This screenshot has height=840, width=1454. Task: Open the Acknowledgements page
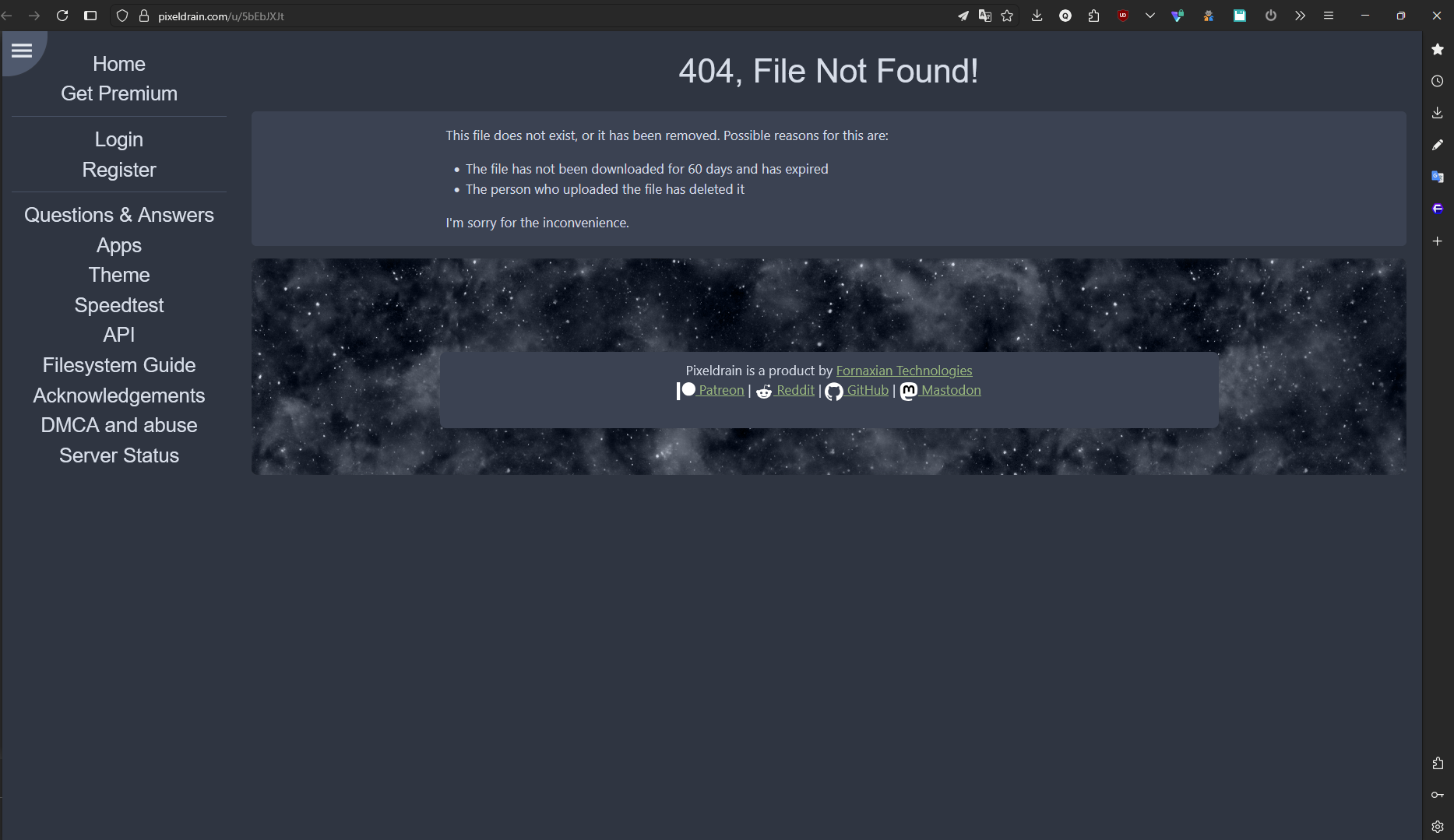tap(119, 395)
